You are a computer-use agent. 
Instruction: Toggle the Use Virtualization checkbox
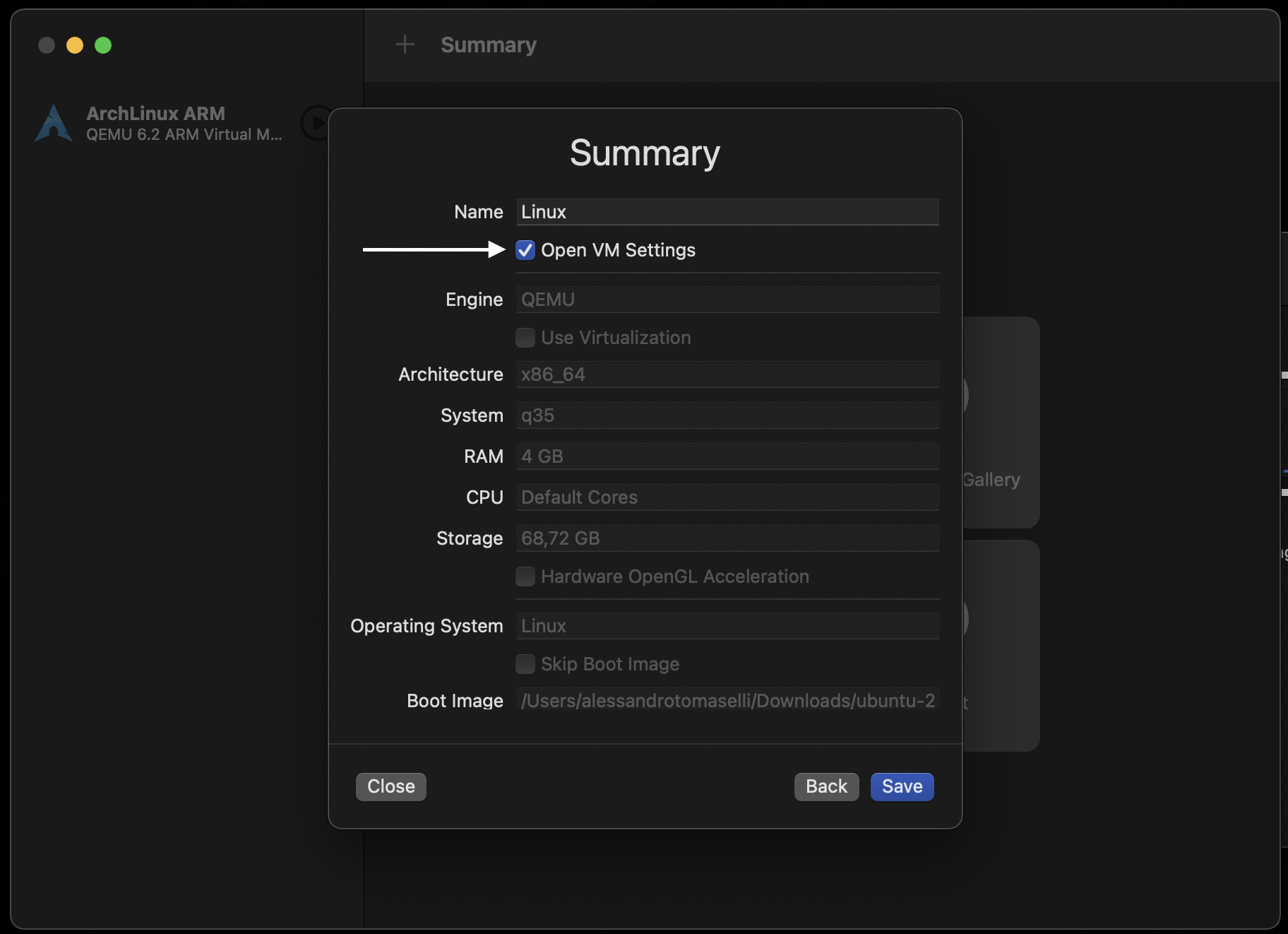525,338
